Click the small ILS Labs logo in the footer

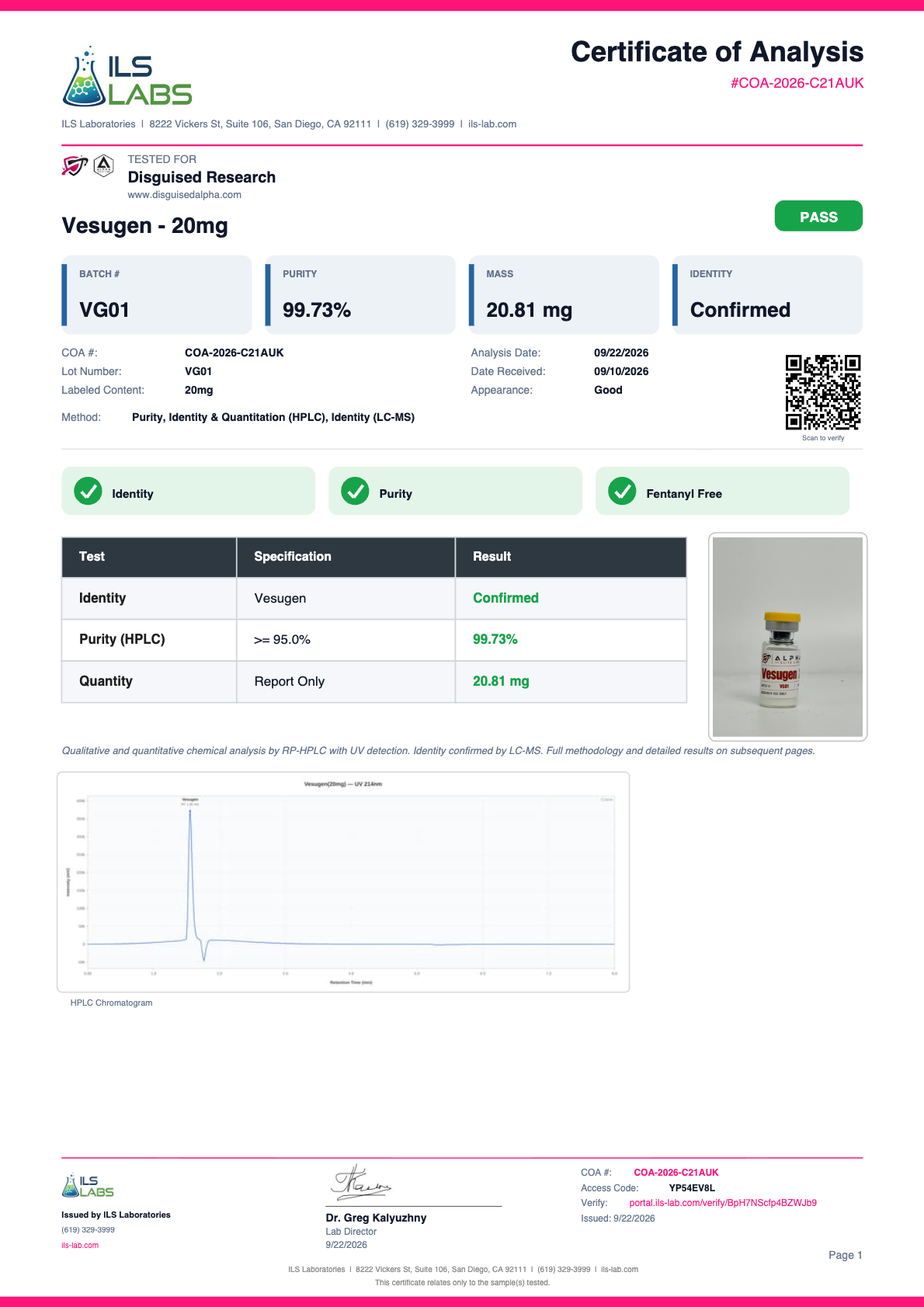[88, 1185]
